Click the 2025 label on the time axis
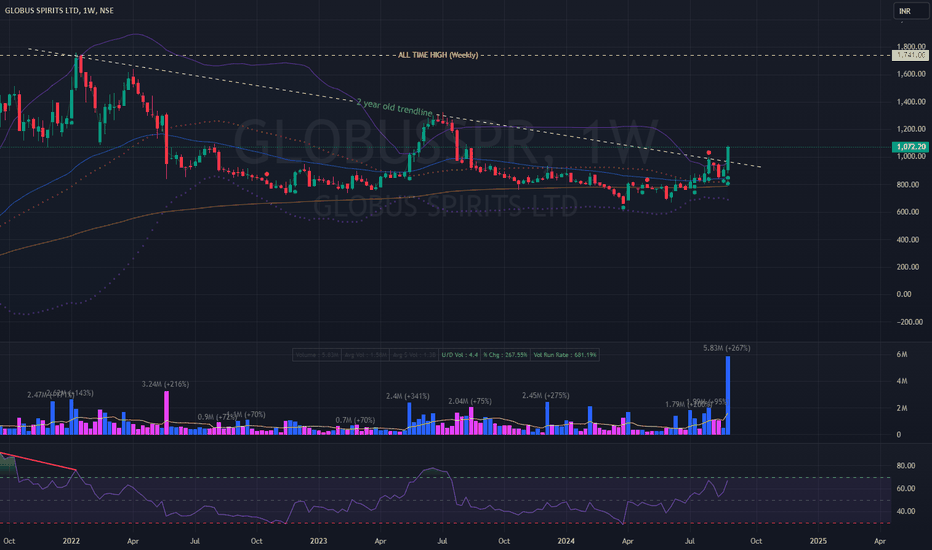 pyautogui.click(x=818, y=541)
